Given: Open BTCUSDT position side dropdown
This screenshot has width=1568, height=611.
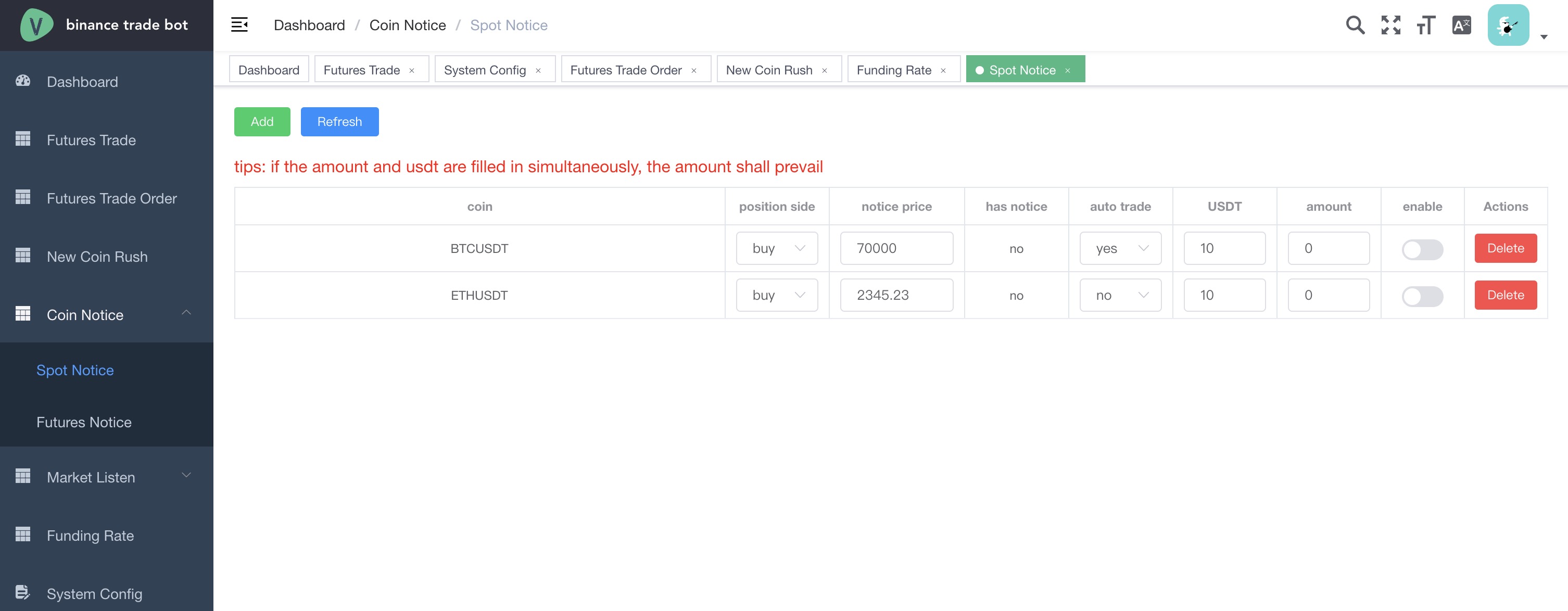Looking at the screenshot, I should (x=777, y=248).
